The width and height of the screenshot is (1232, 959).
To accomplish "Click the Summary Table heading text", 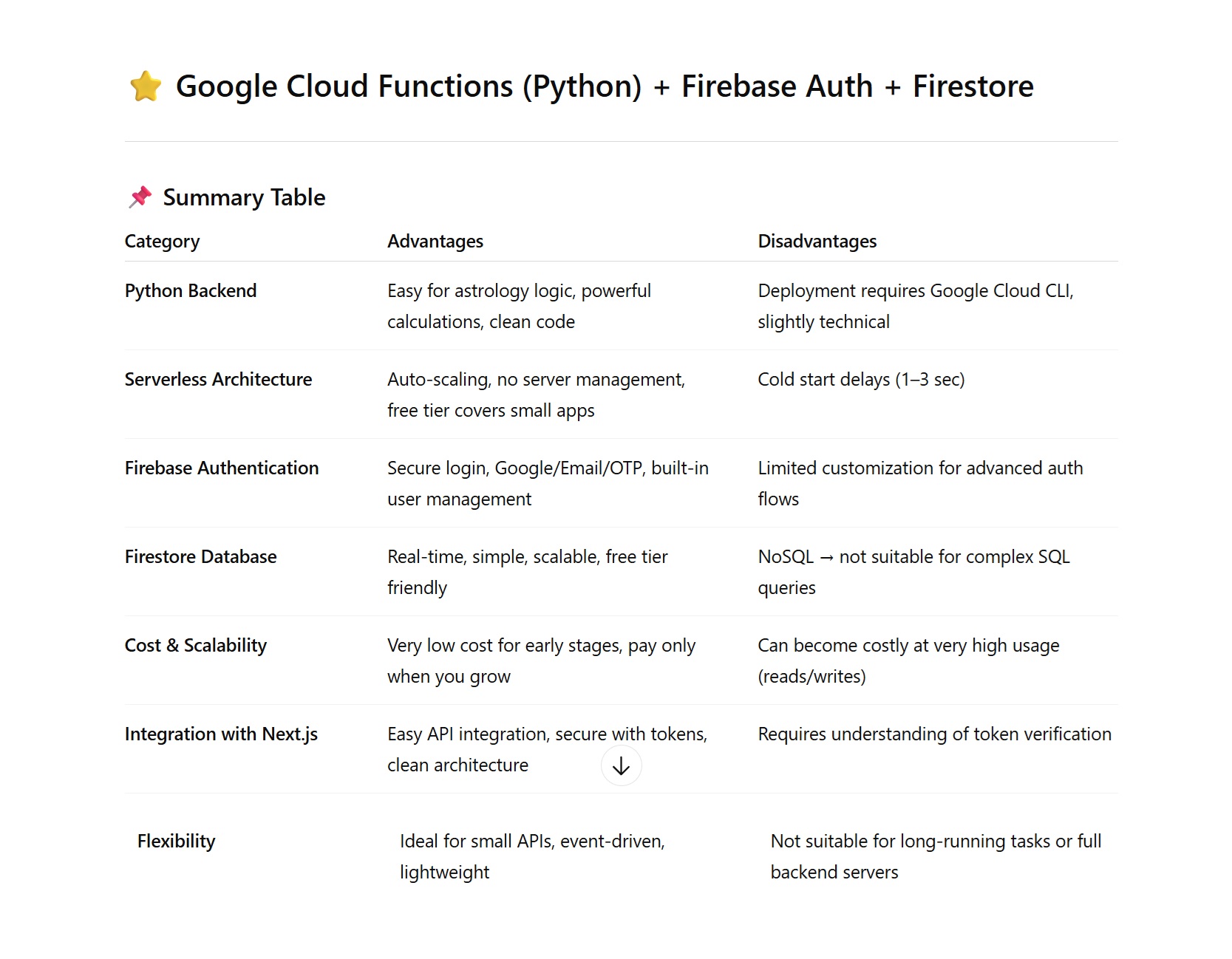I will pyautogui.click(x=244, y=197).
